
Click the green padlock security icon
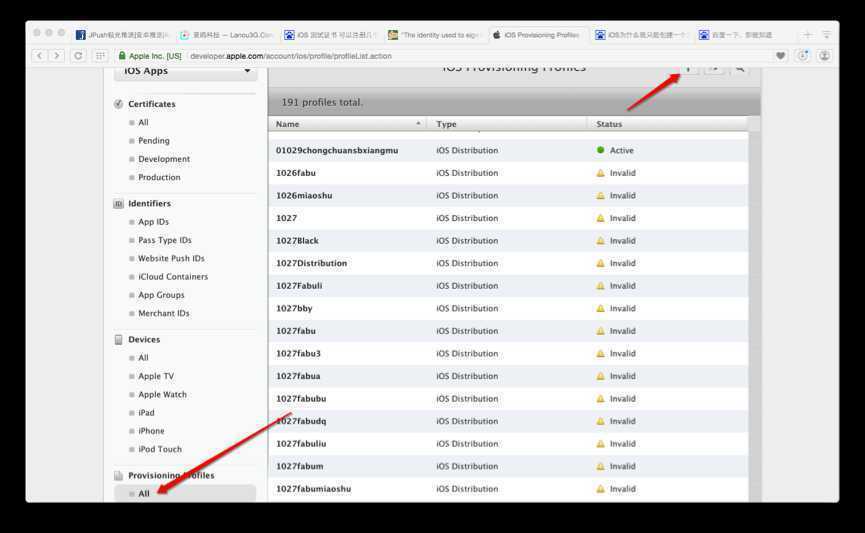[x=122, y=56]
